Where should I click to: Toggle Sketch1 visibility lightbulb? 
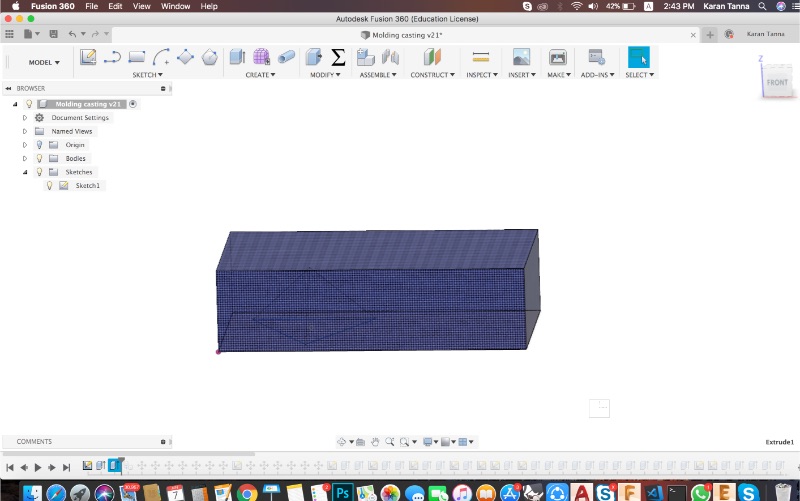pyautogui.click(x=49, y=186)
